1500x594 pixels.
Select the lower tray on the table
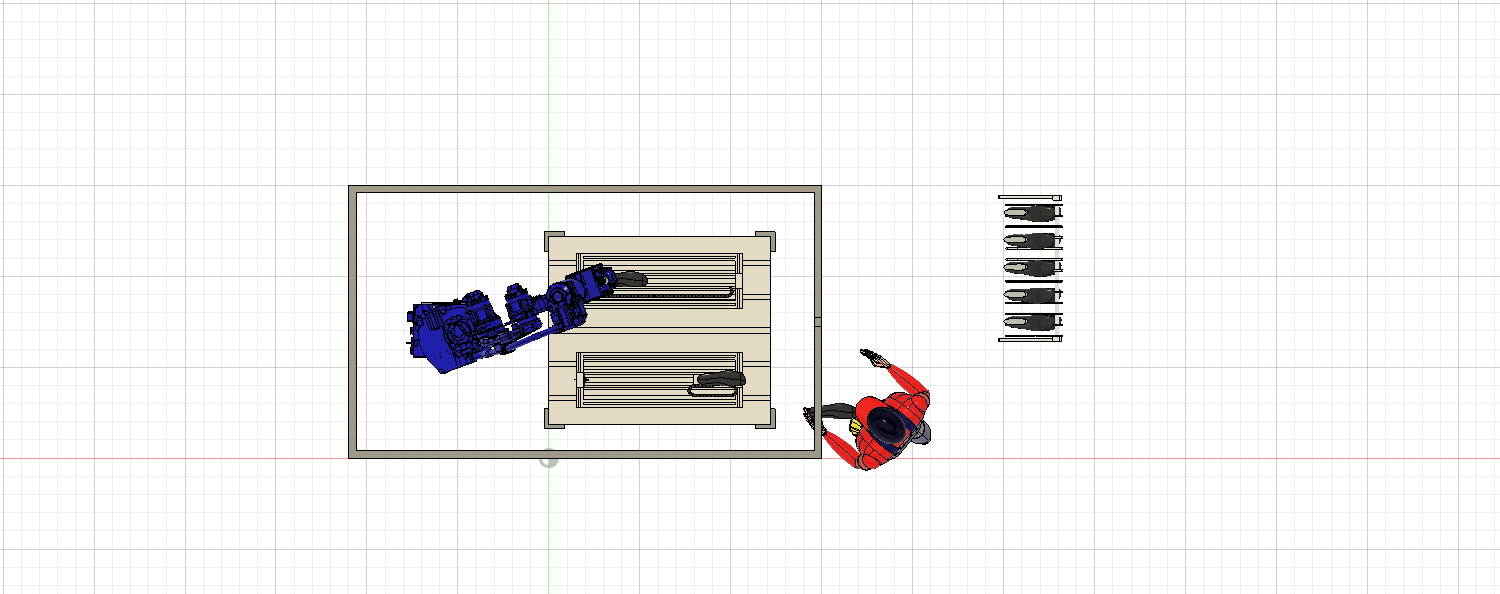pyautogui.click(x=660, y=379)
